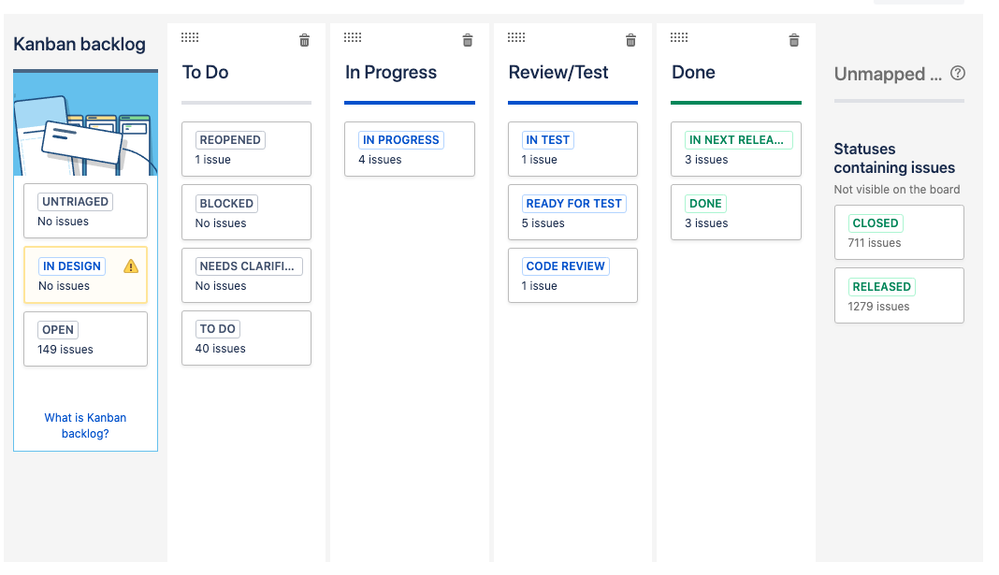
Task: Click the warning icon on In Design
Action: (x=131, y=266)
